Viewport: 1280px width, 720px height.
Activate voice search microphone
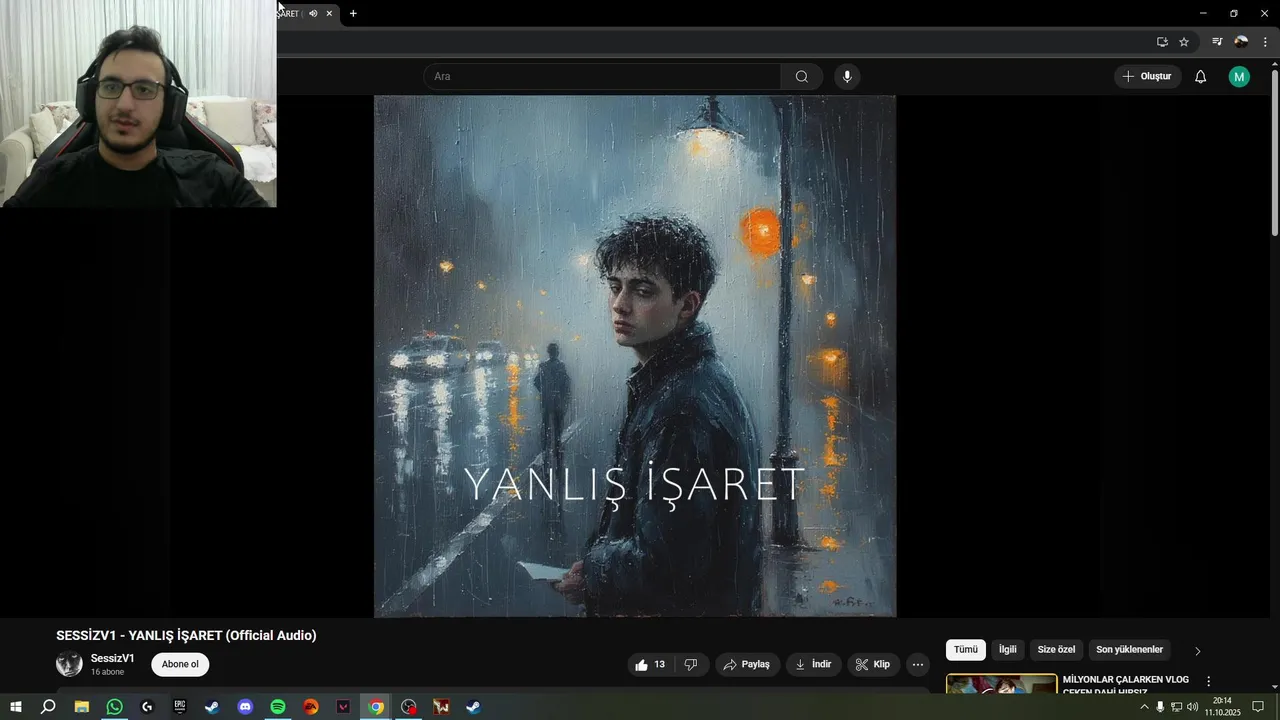click(x=847, y=77)
